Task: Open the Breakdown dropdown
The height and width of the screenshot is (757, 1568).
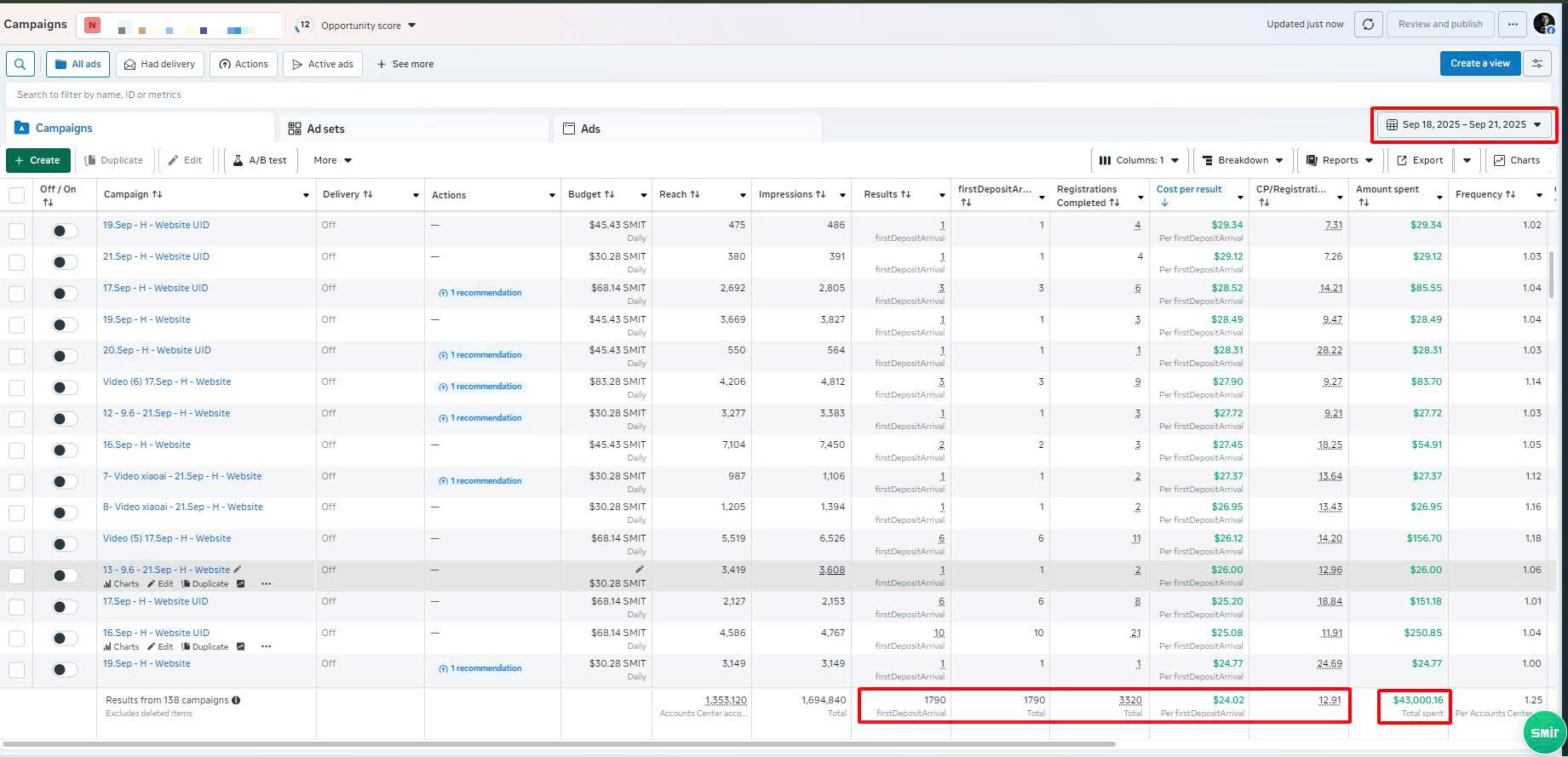Action: 1243,160
